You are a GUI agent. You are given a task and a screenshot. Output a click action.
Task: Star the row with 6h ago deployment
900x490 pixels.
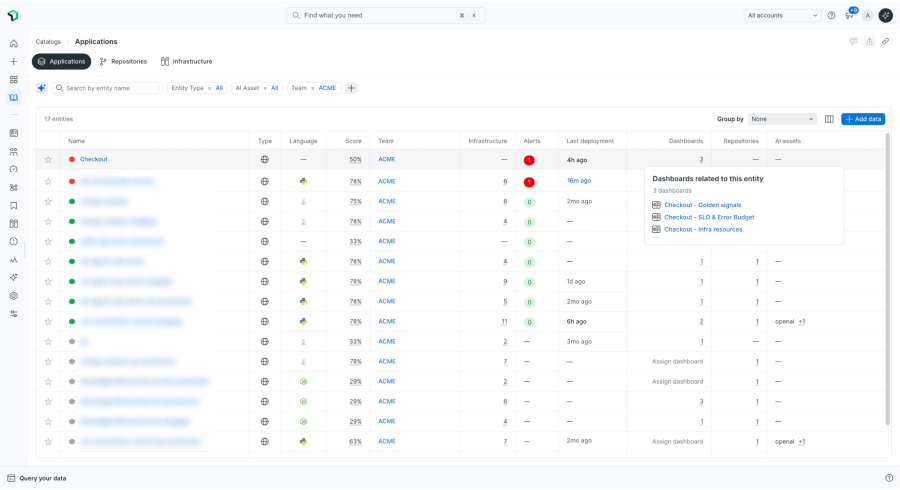48,321
